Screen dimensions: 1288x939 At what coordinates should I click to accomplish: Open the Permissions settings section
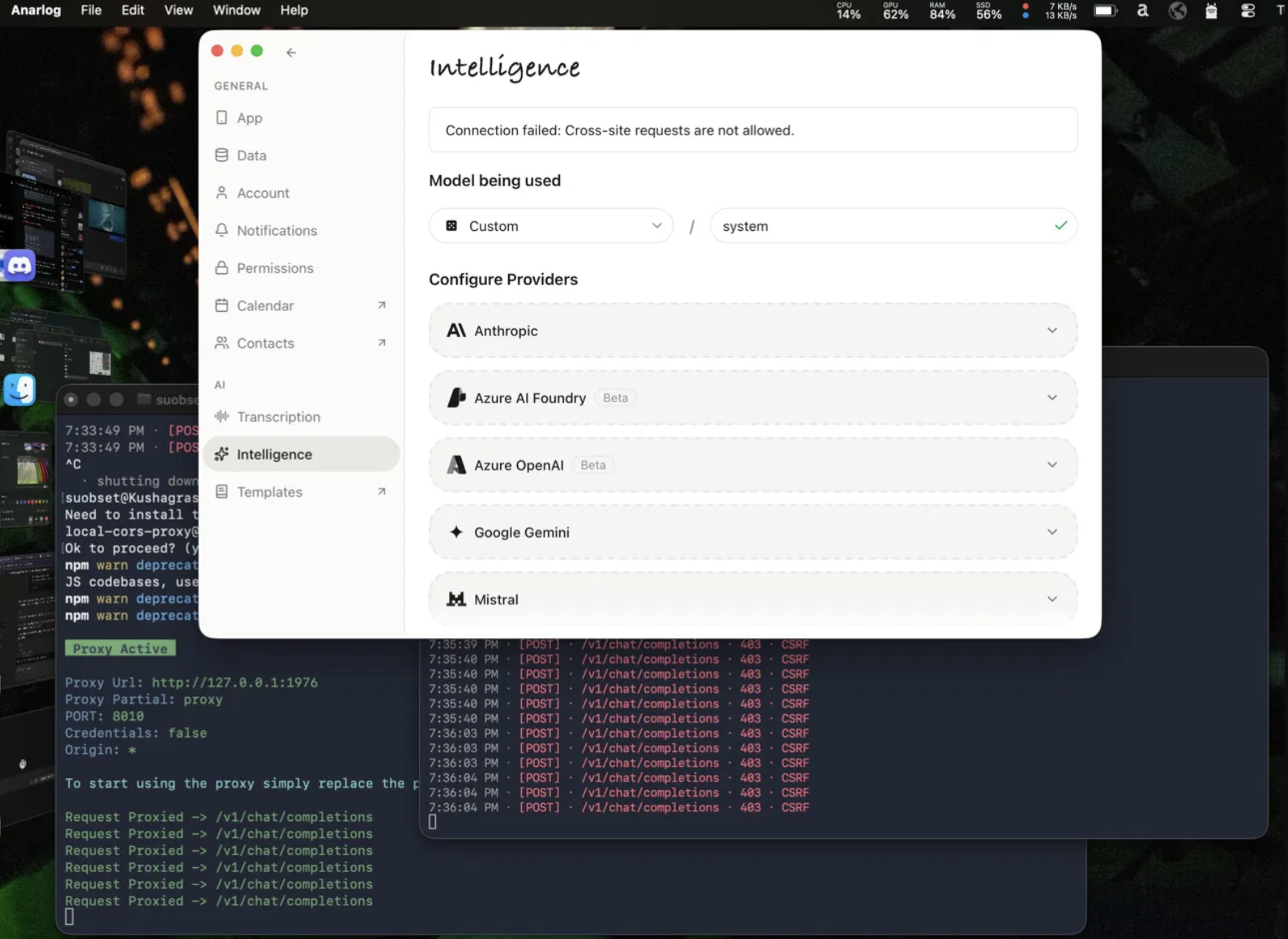302,268
